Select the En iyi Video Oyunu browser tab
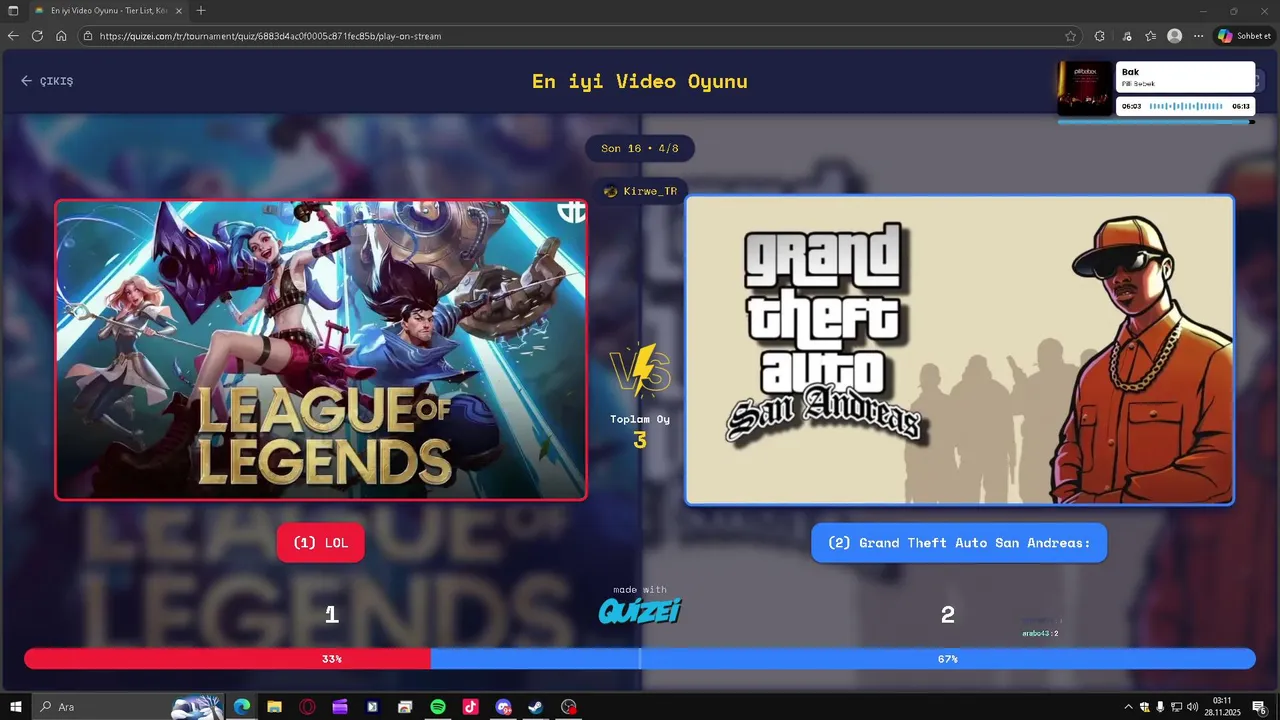Image resolution: width=1280 pixels, height=720 pixels. pyautogui.click(x=108, y=11)
